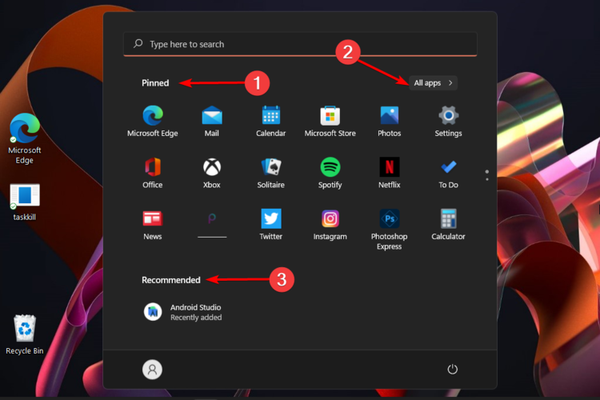Launch Photoshop Express
This screenshot has width=600, height=400.
point(389,229)
